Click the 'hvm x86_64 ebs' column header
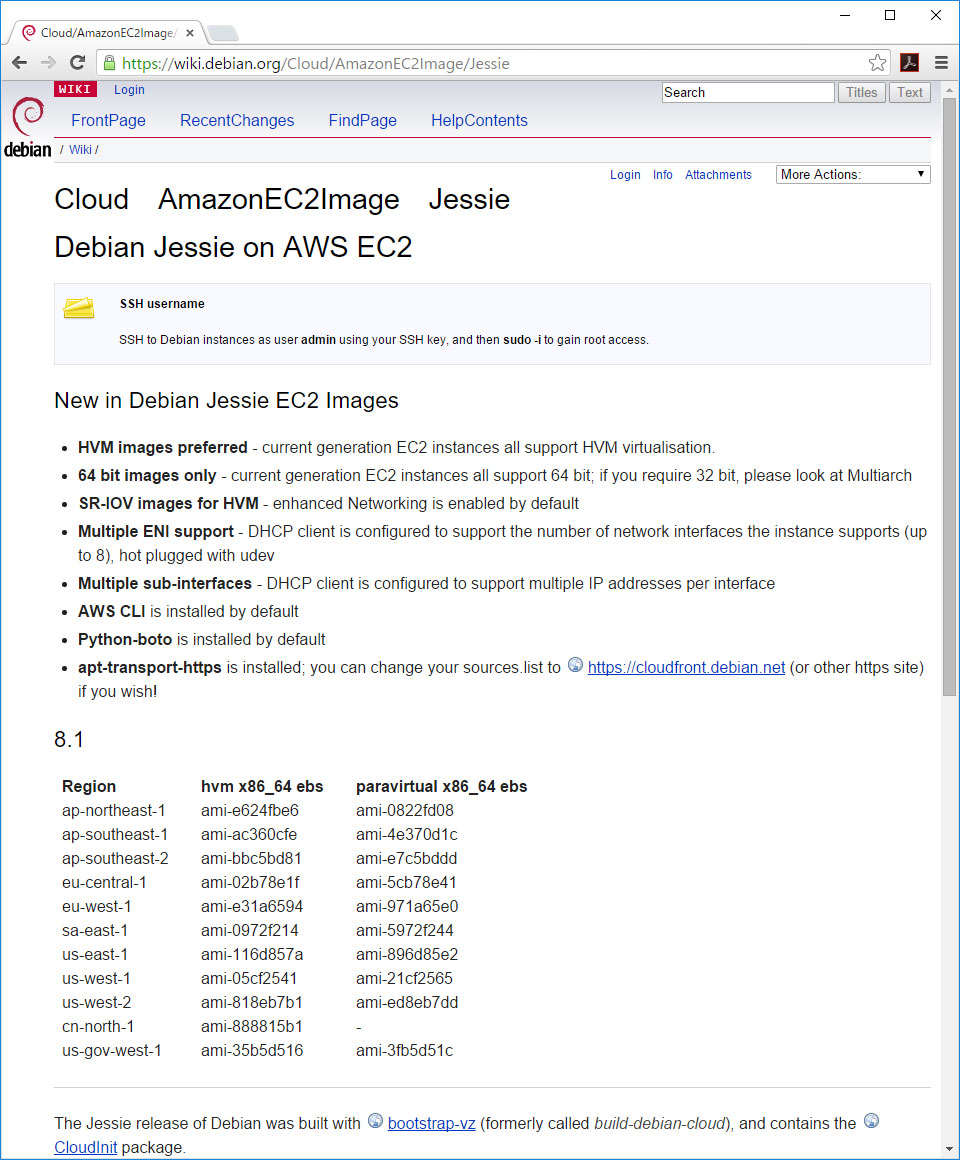Viewport: 960px width, 1160px height. (x=262, y=786)
